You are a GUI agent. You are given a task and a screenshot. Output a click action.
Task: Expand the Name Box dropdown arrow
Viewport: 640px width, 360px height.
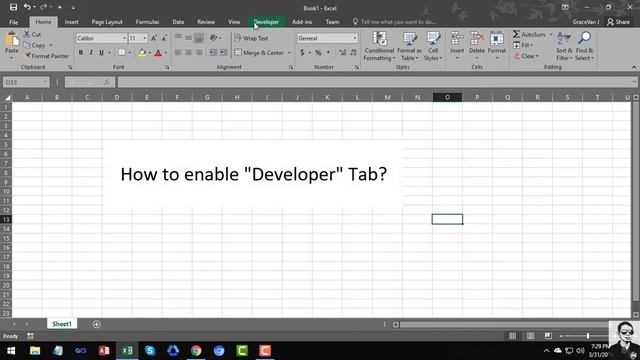point(45,82)
